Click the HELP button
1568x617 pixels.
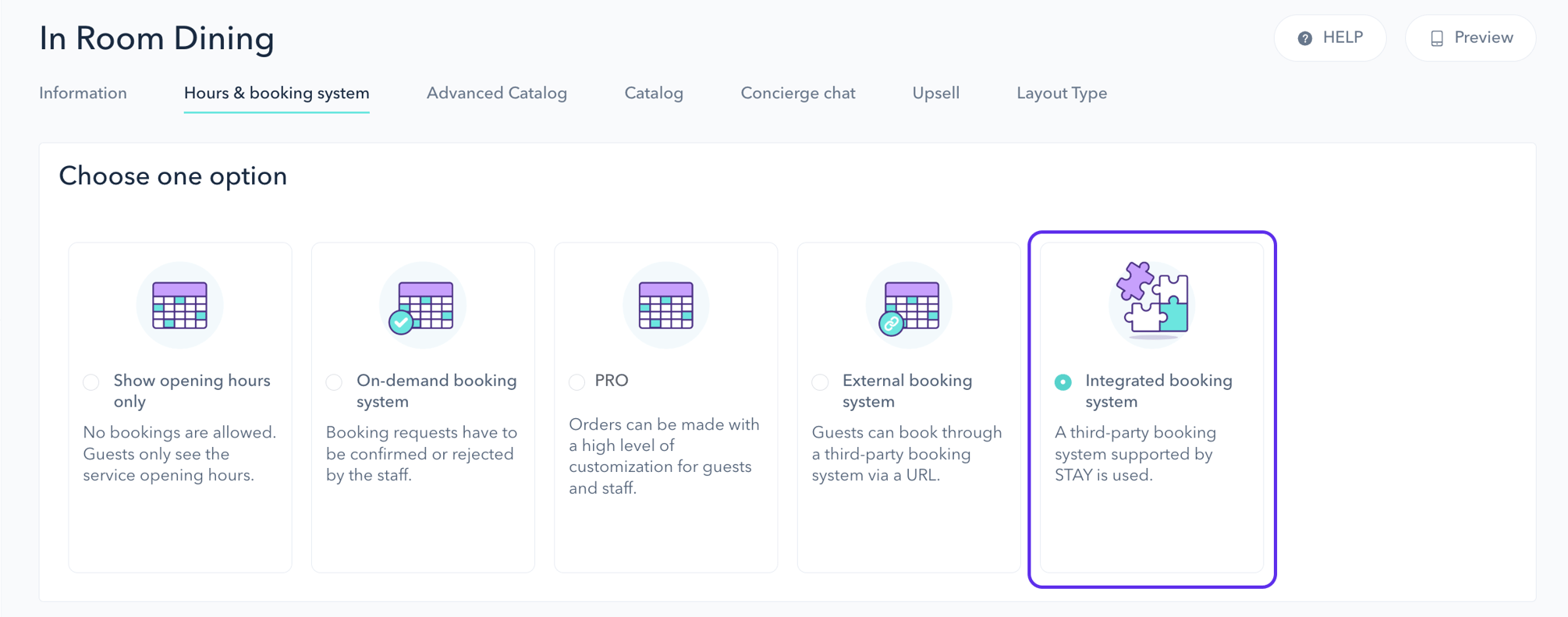point(1330,38)
